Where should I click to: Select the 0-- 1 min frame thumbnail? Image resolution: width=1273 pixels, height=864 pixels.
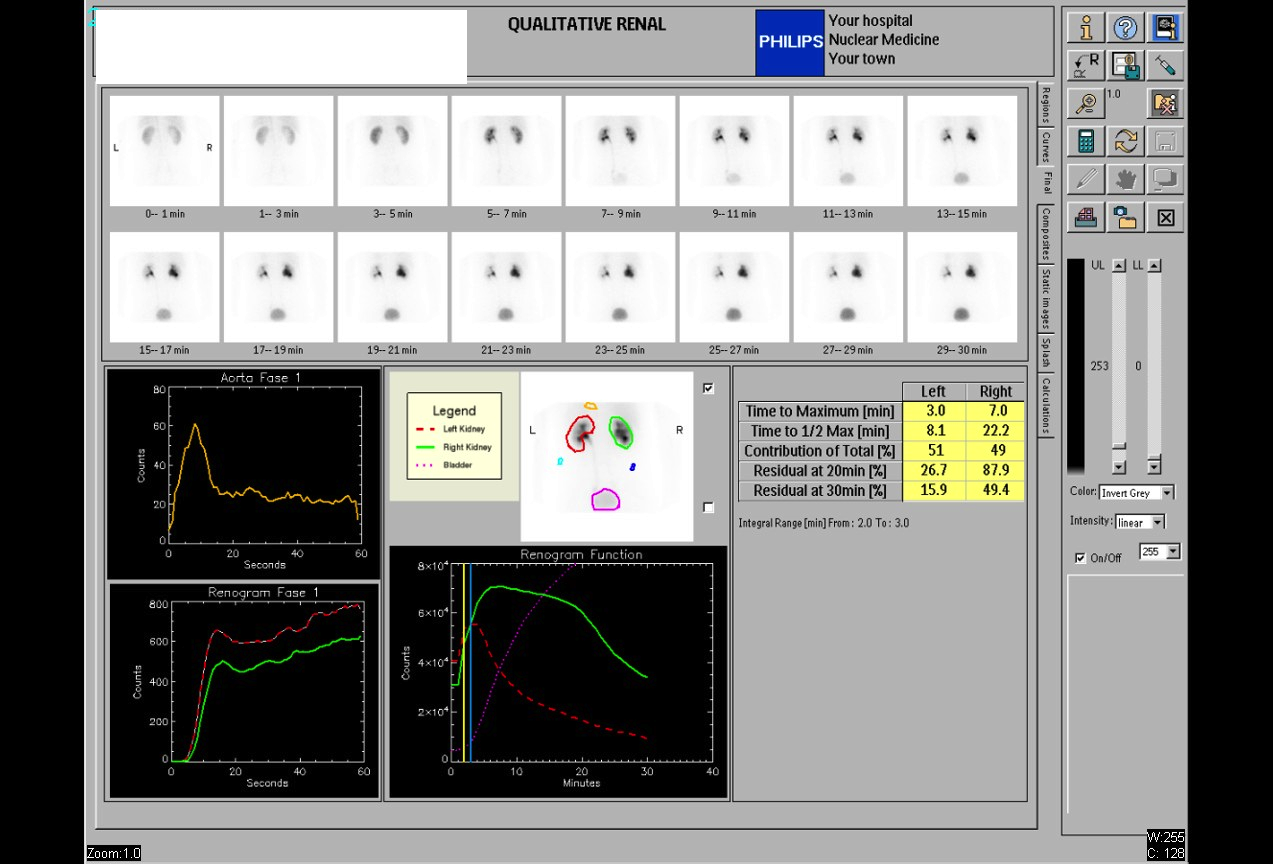(164, 151)
